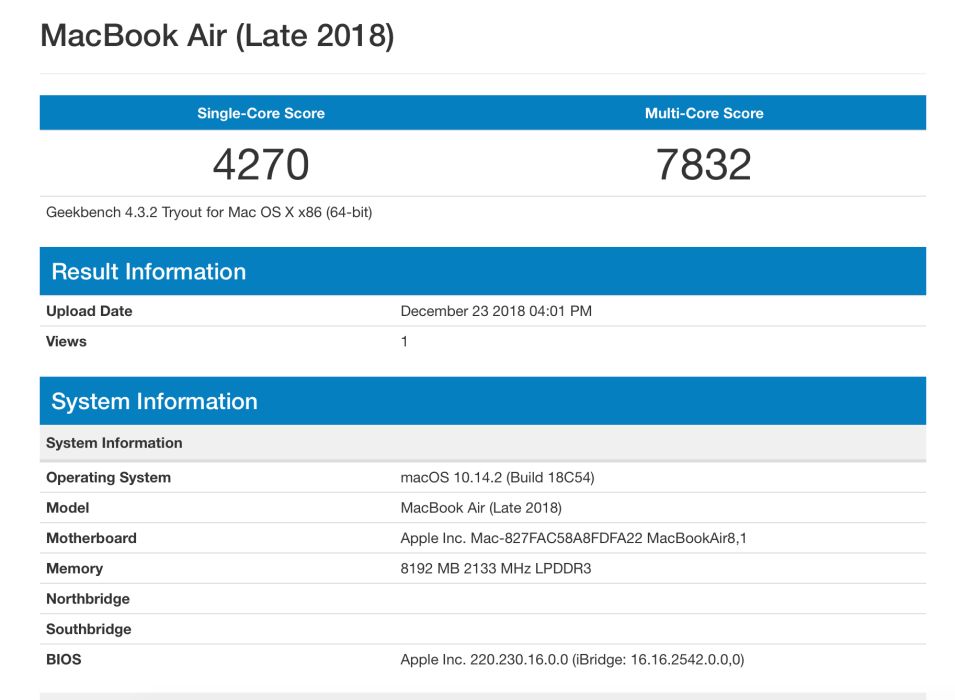Click the MacBook Air (Late 2018) page title
This screenshot has width=955, height=700.
pyautogui.click(x=217, y=36)
